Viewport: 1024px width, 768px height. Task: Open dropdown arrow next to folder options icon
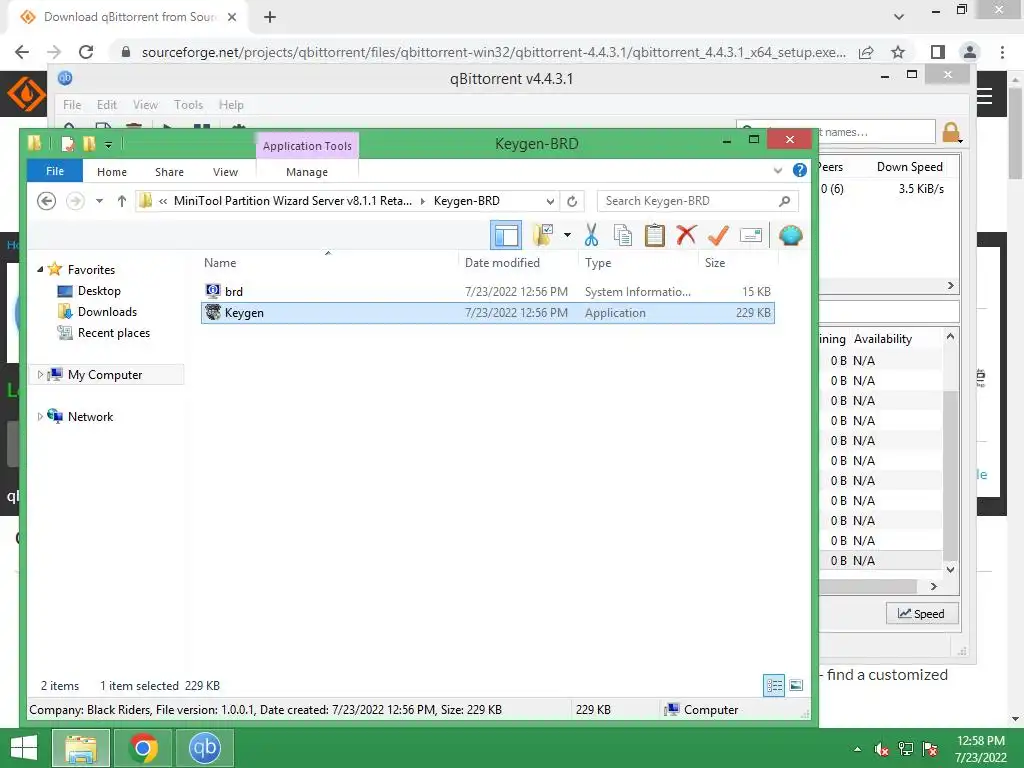click(x=568, y=235)
